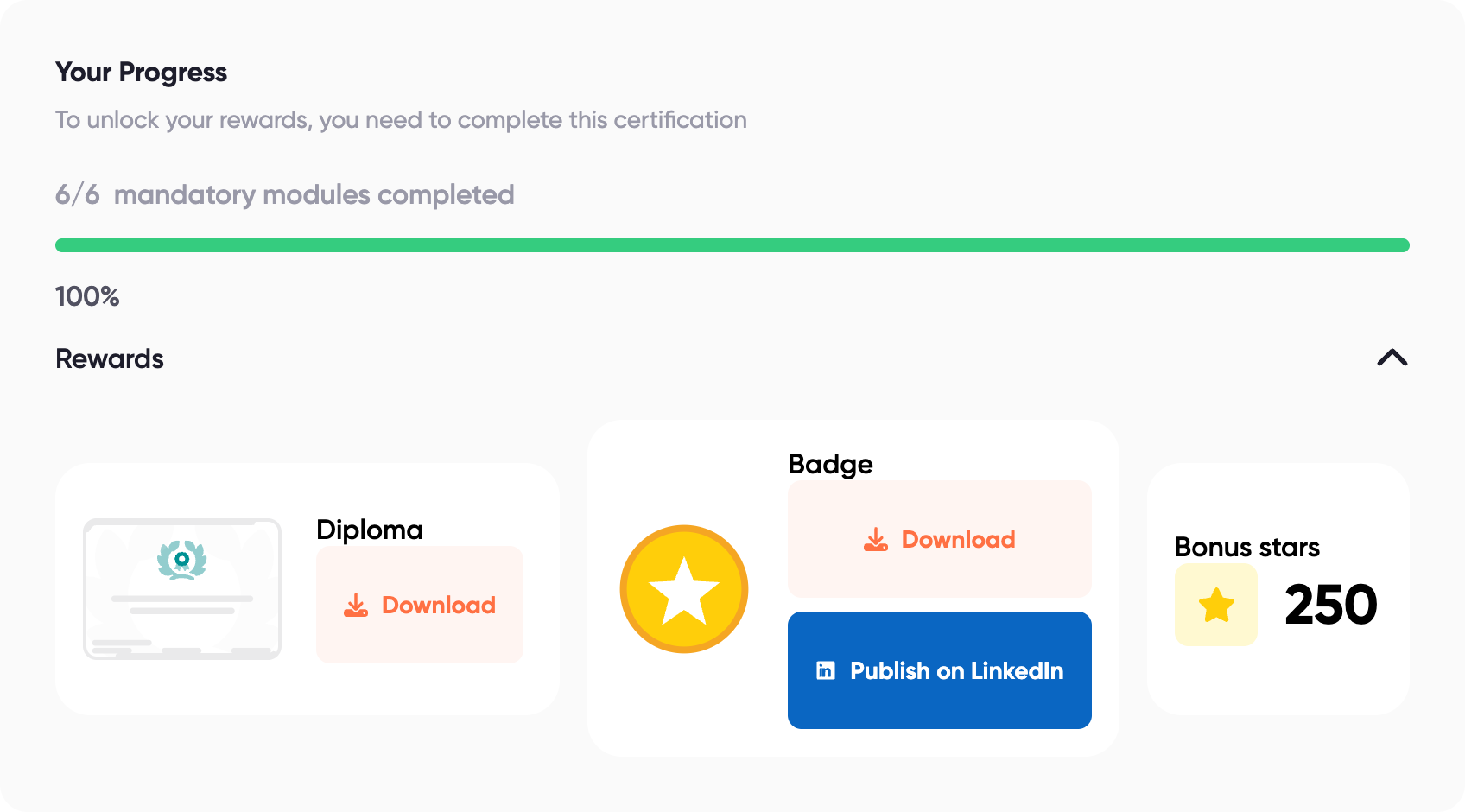This screenshot has width=1465, height=812.
Task: Click the Diploma label text
Action: click(x=370, y=530)
